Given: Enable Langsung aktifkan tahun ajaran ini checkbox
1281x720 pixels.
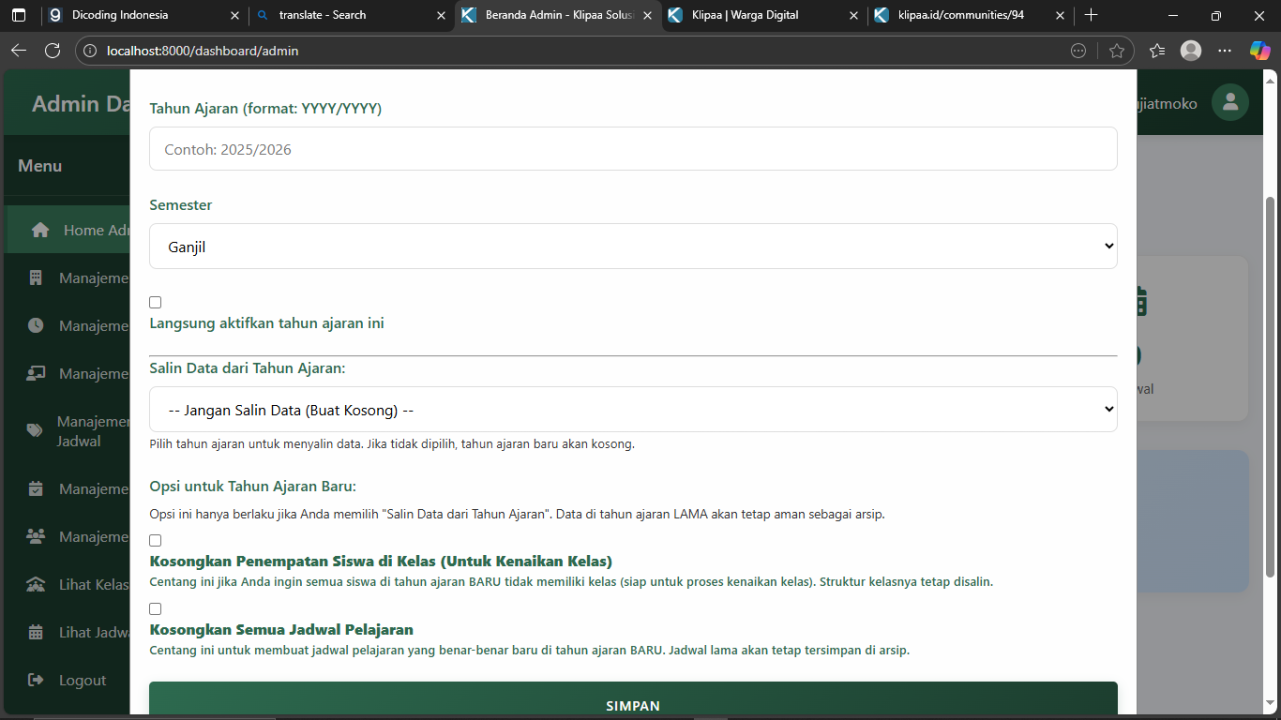Looking at the screenshot, I should click(155, 302).
